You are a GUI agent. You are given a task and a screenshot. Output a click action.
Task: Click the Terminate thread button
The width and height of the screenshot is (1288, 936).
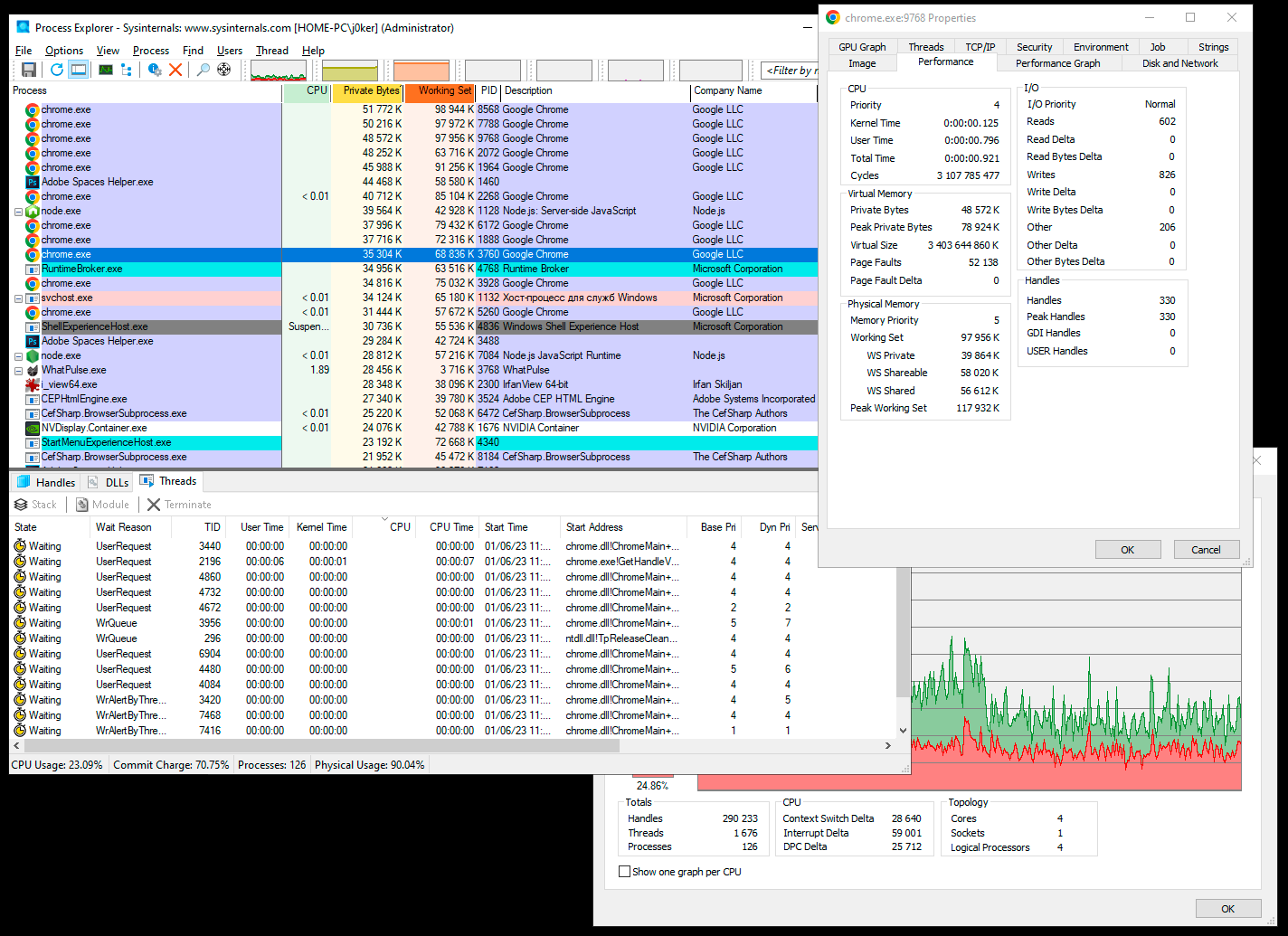(179, 505)
